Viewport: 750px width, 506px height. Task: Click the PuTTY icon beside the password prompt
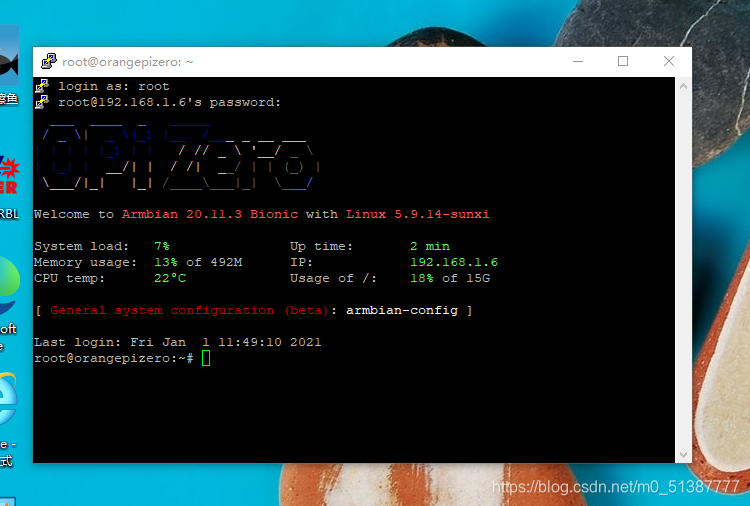tap(42, 102)
